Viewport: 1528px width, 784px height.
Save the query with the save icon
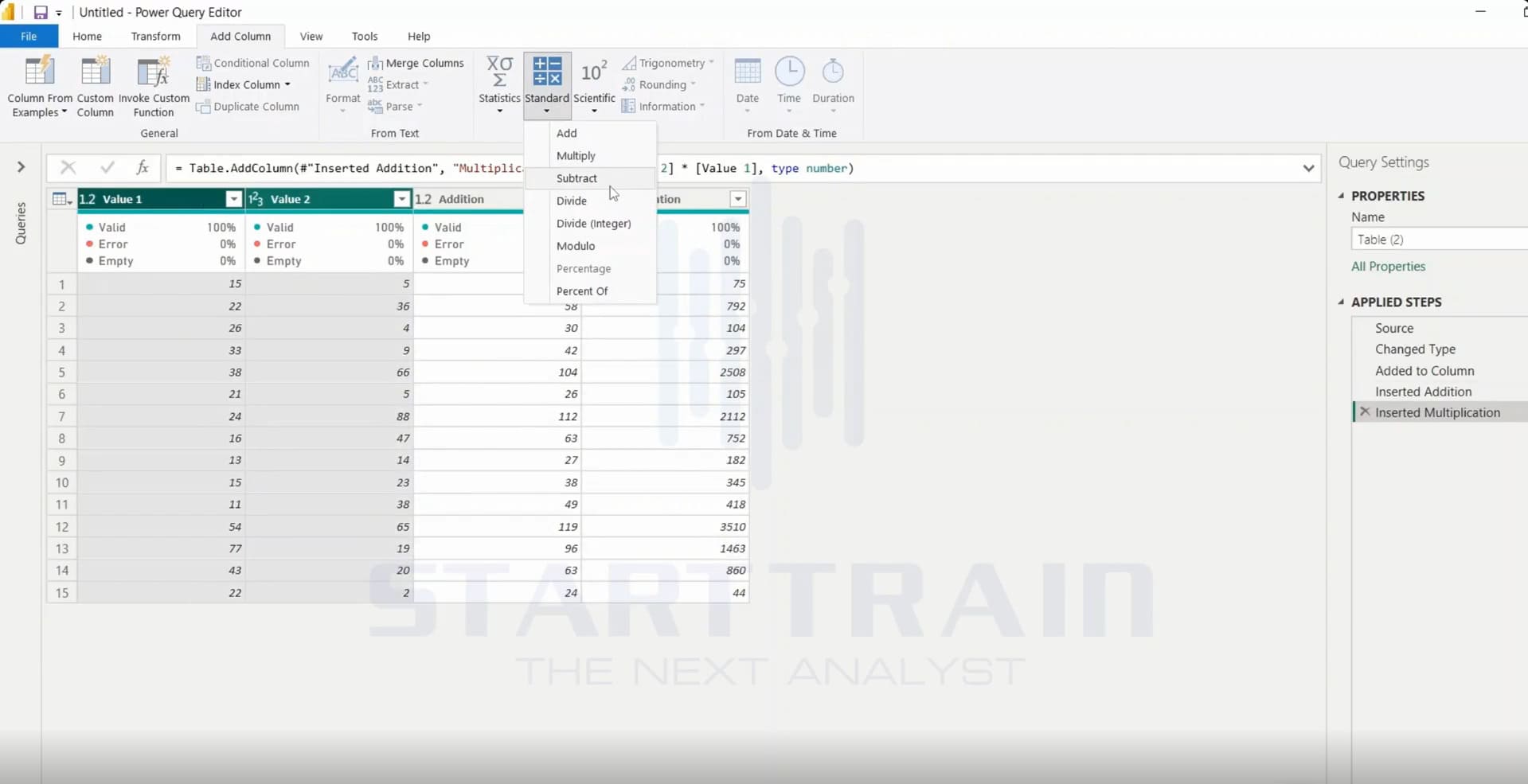41,12
